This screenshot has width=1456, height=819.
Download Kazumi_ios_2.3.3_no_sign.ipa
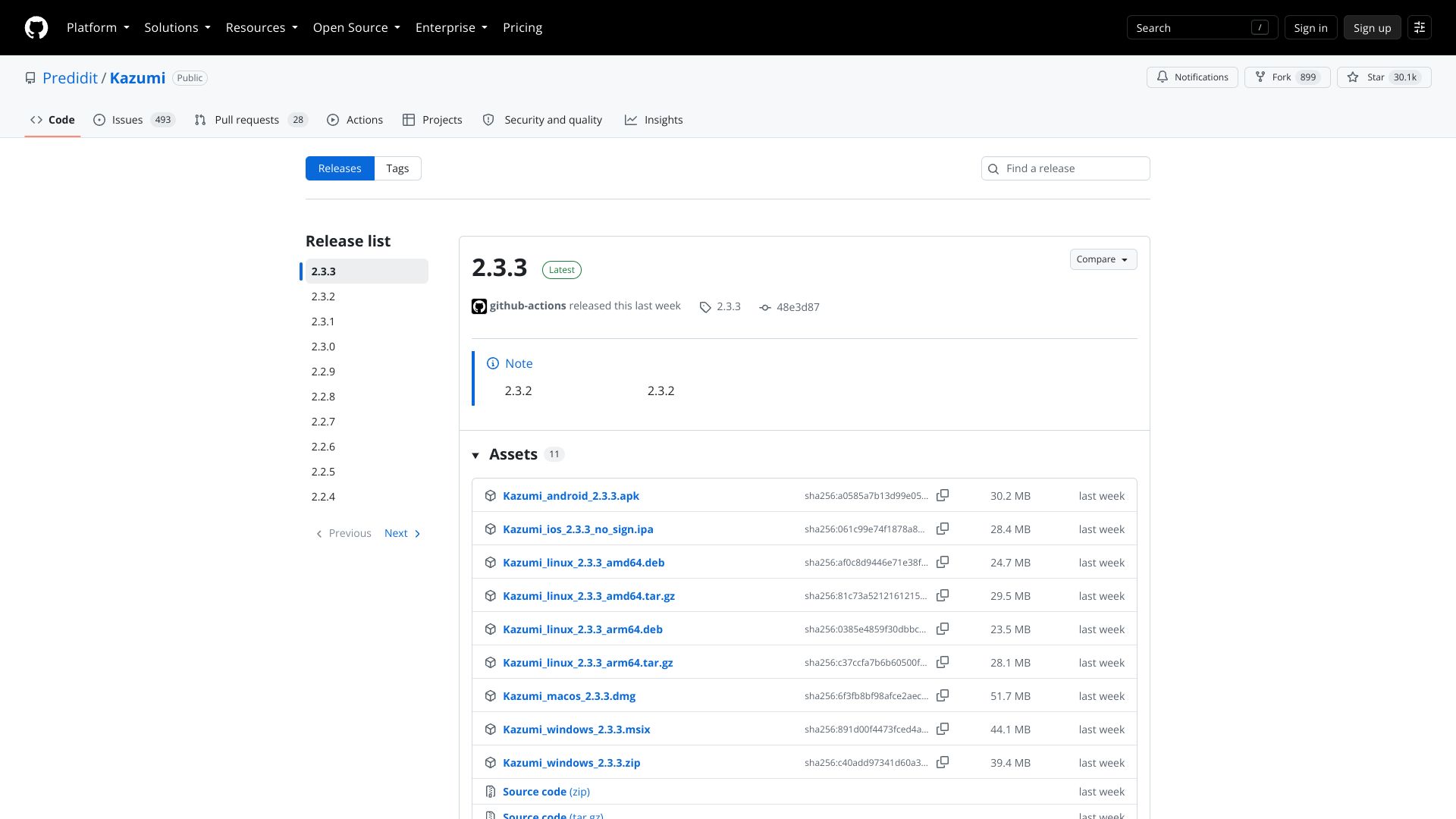[578, 529]
